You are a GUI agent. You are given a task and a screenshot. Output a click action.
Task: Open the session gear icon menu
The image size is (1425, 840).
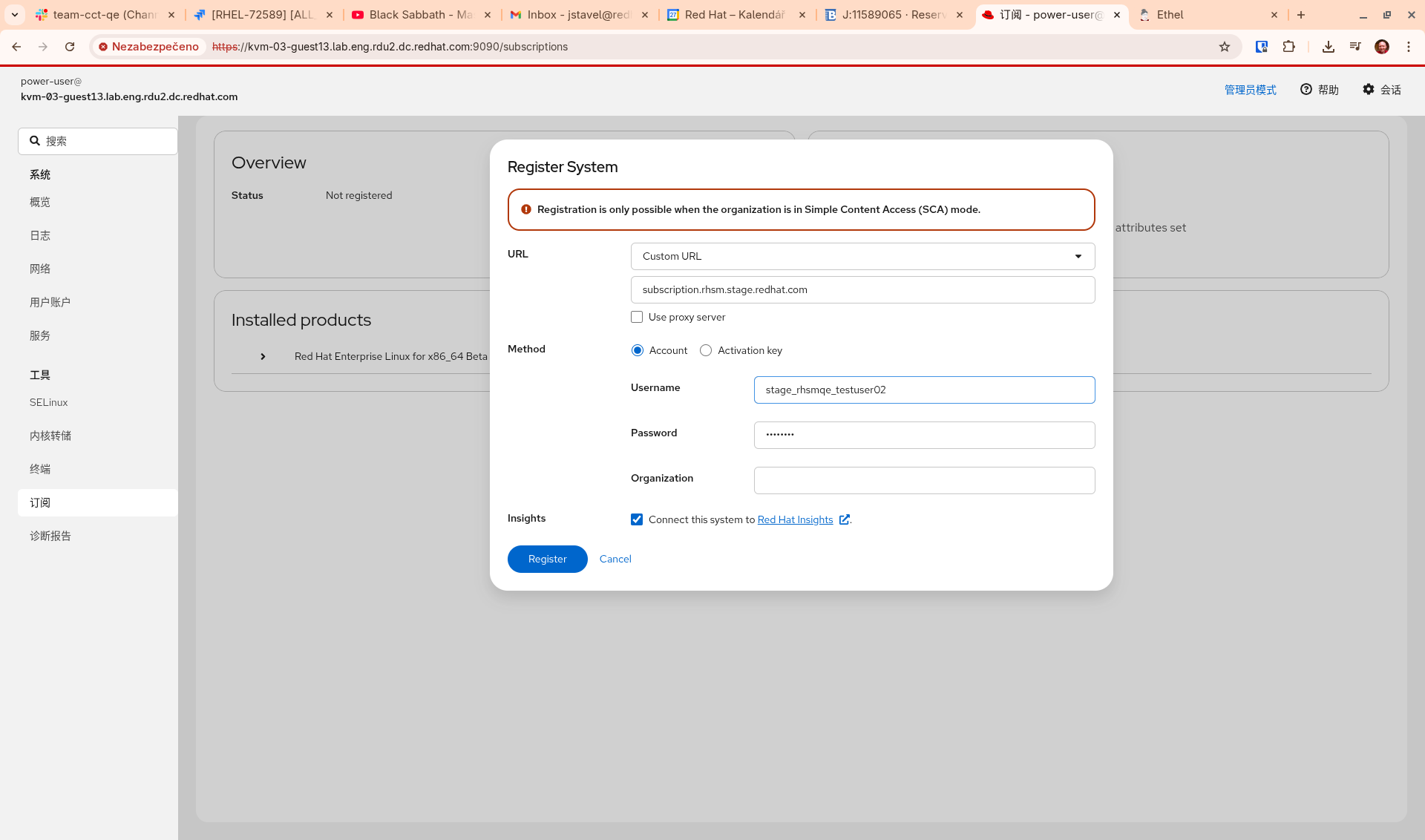(x=1369, y=89)
